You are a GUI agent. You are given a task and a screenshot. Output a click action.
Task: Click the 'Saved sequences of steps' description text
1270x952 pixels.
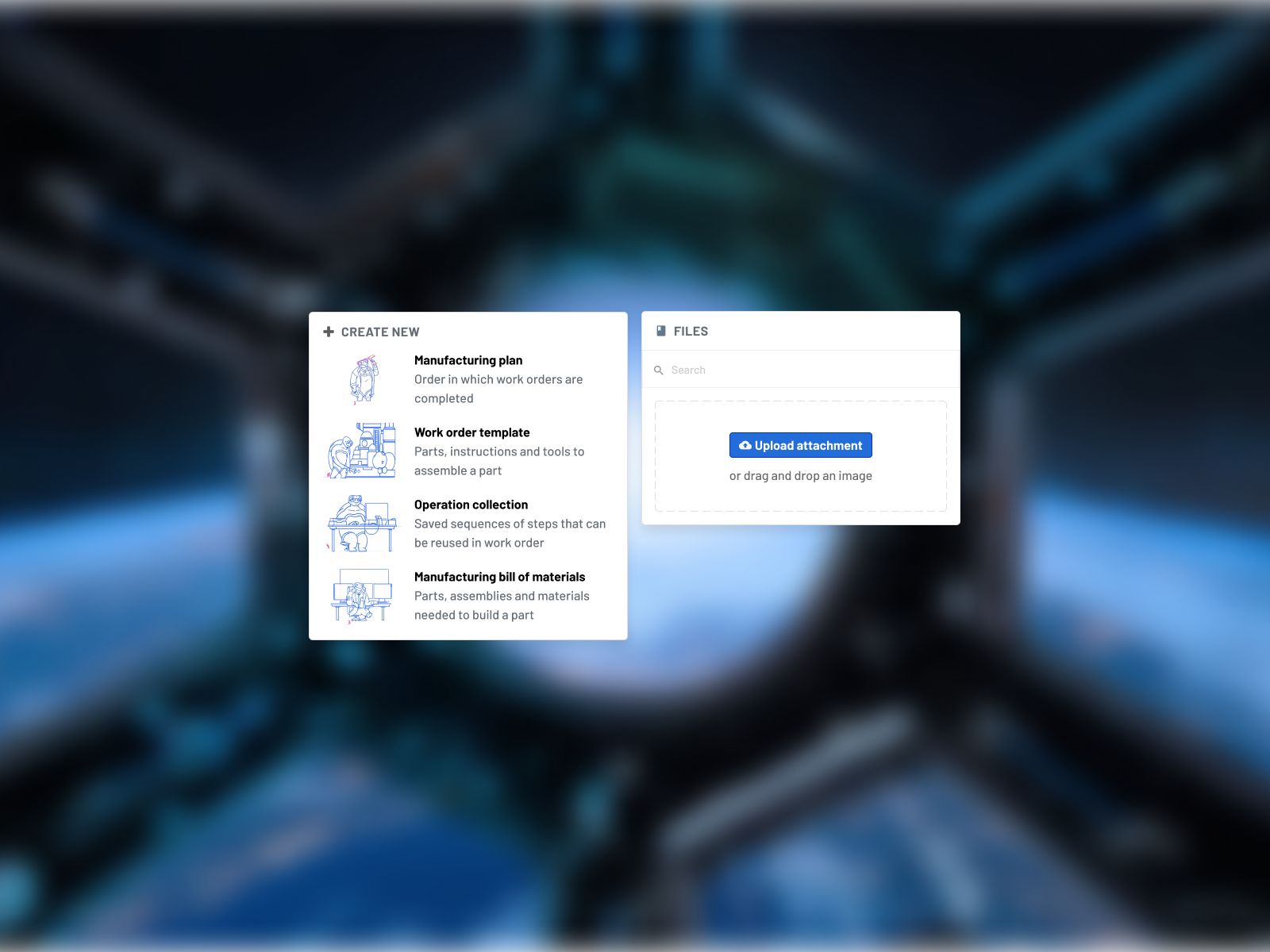510,533
